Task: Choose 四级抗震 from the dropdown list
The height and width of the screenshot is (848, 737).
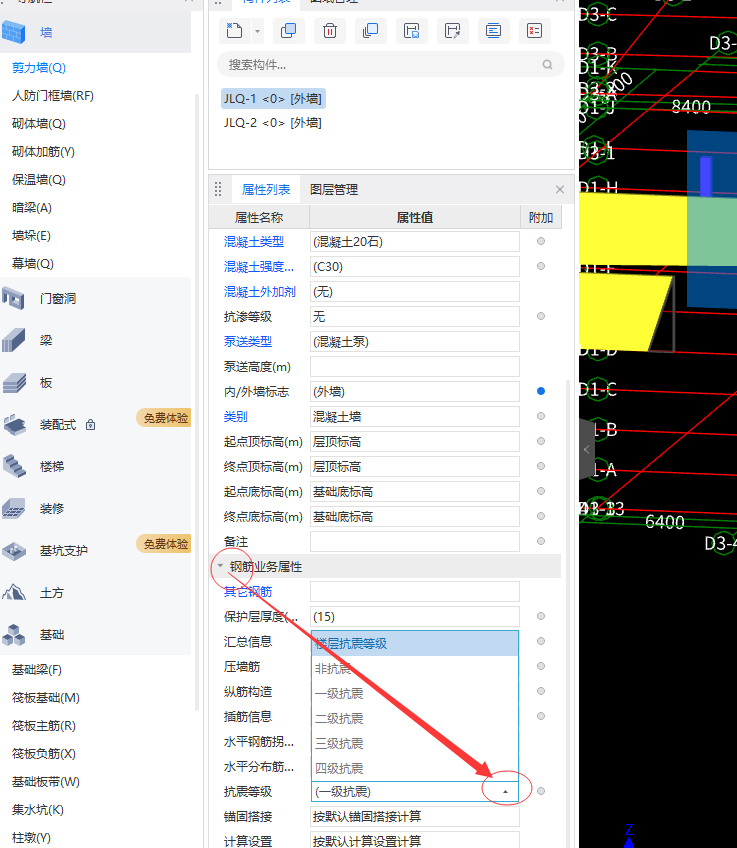Action: [415, 768]
